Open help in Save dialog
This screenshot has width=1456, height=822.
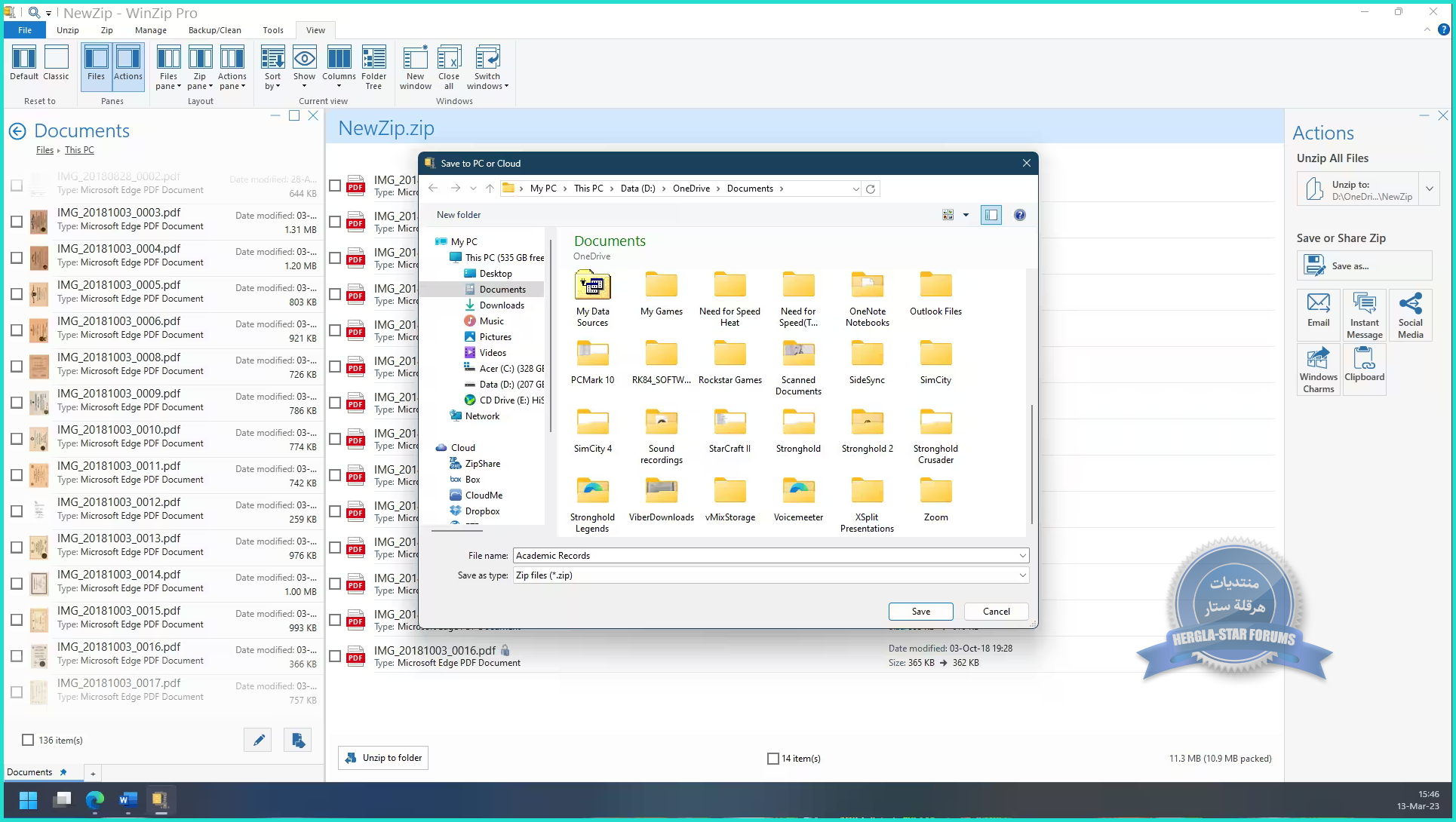click(1020, 215)
